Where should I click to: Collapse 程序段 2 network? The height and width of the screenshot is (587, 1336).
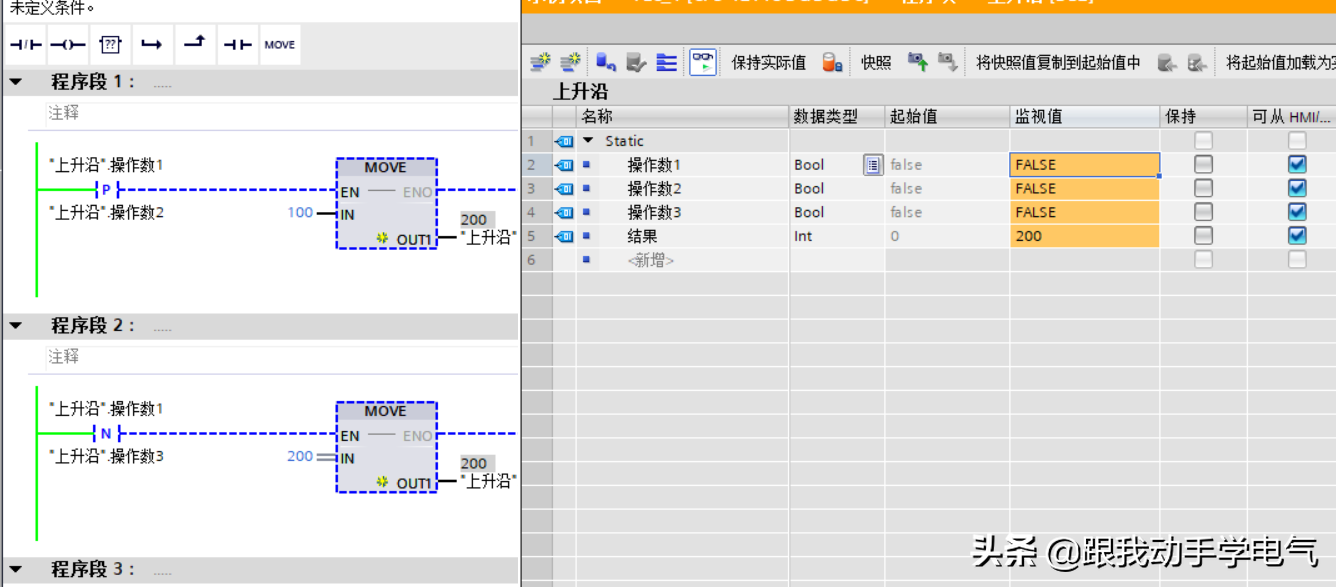coord(16,326)
